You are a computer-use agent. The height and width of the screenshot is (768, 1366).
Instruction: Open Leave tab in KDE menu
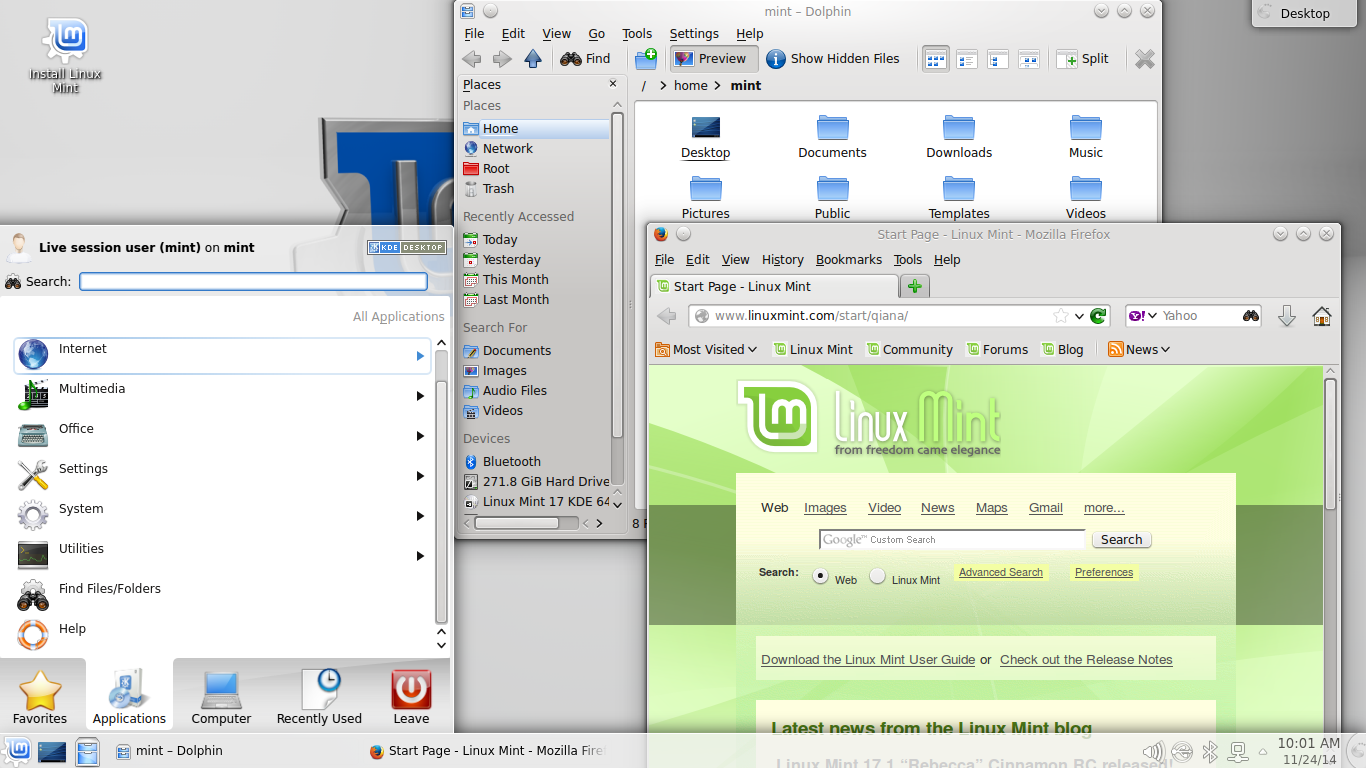tap(411, 697)
